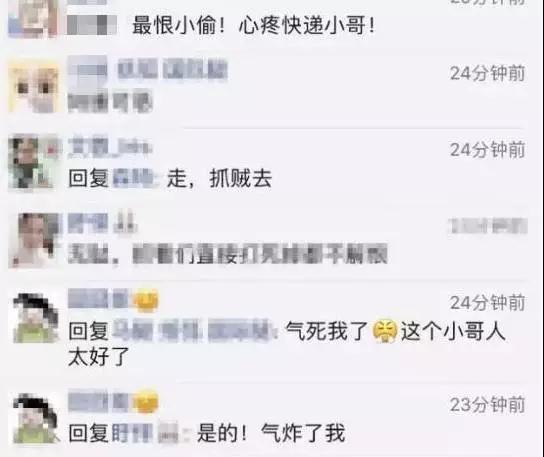The width and height of the screenshot is (544, 457).
Task: Open avatar of "是的!气炸了我" commenter
Action: point(35,418)
